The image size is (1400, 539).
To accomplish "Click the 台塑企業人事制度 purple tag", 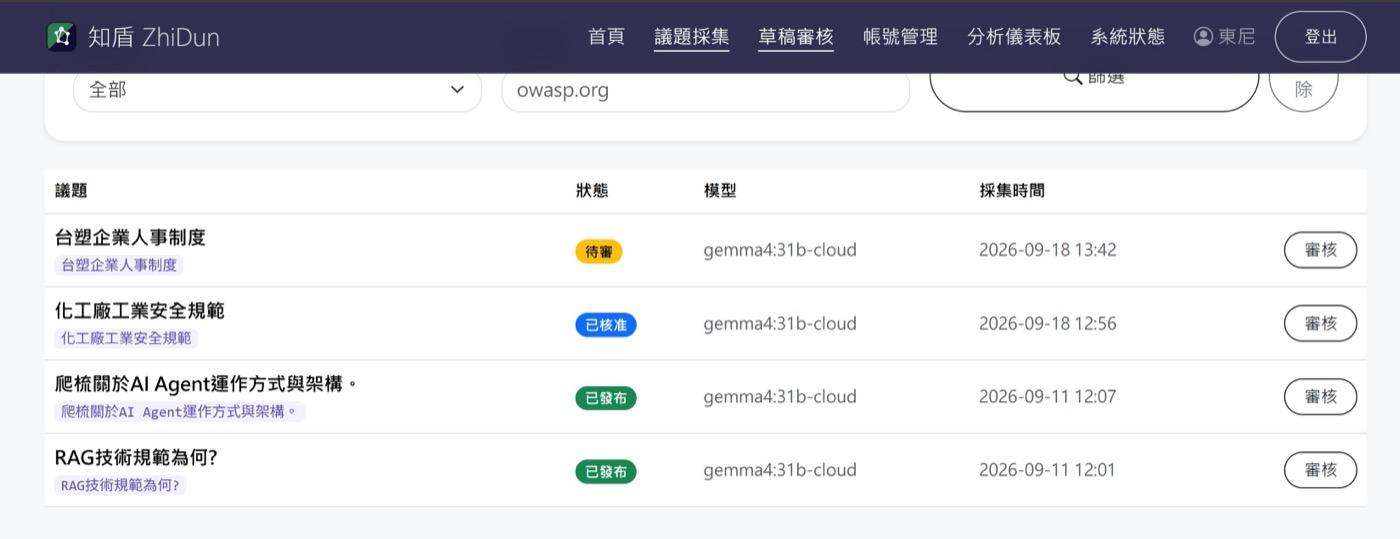I will (119, 265).
